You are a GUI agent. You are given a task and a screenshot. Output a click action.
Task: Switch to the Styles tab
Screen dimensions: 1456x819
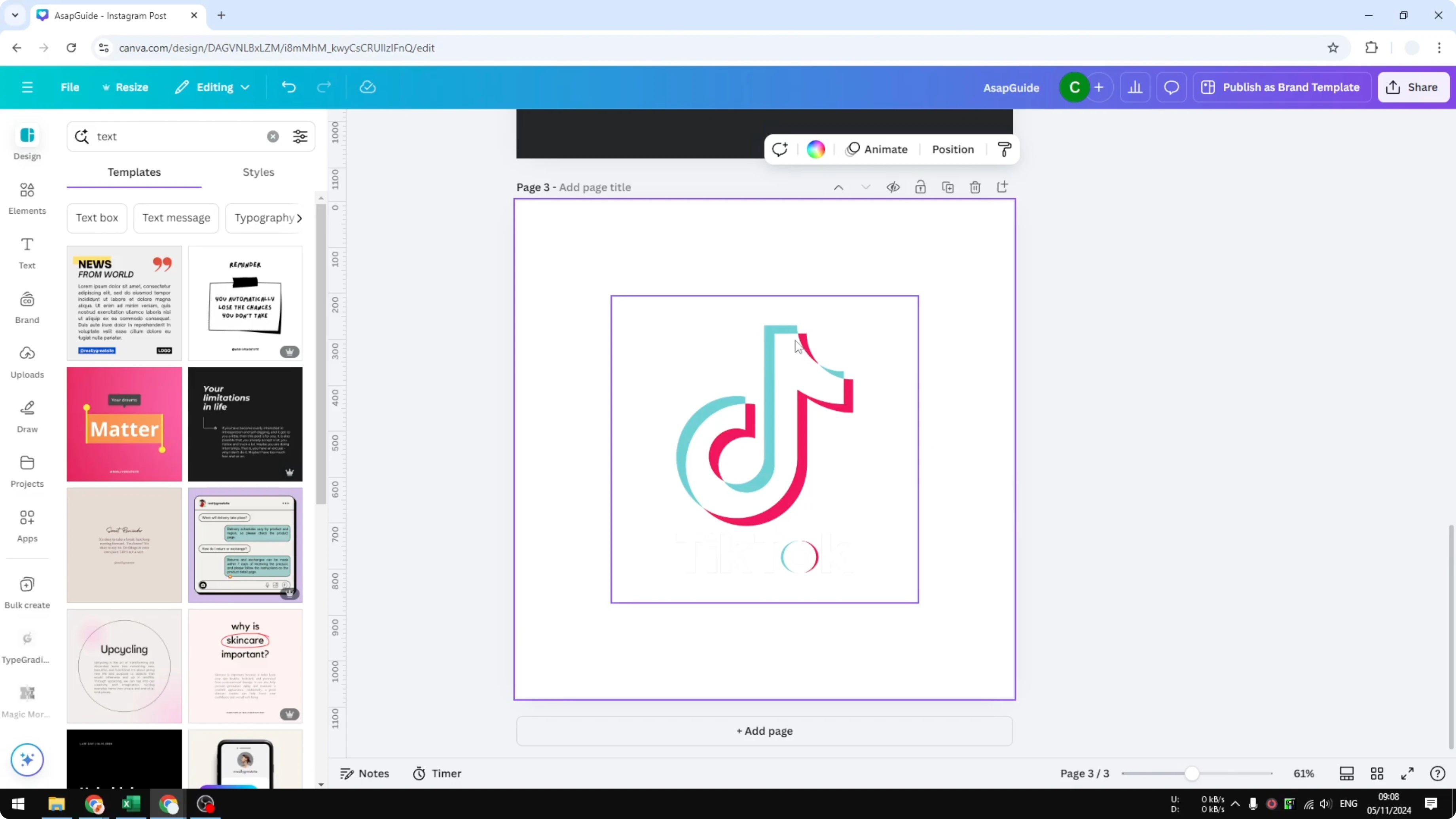point(258,173)
